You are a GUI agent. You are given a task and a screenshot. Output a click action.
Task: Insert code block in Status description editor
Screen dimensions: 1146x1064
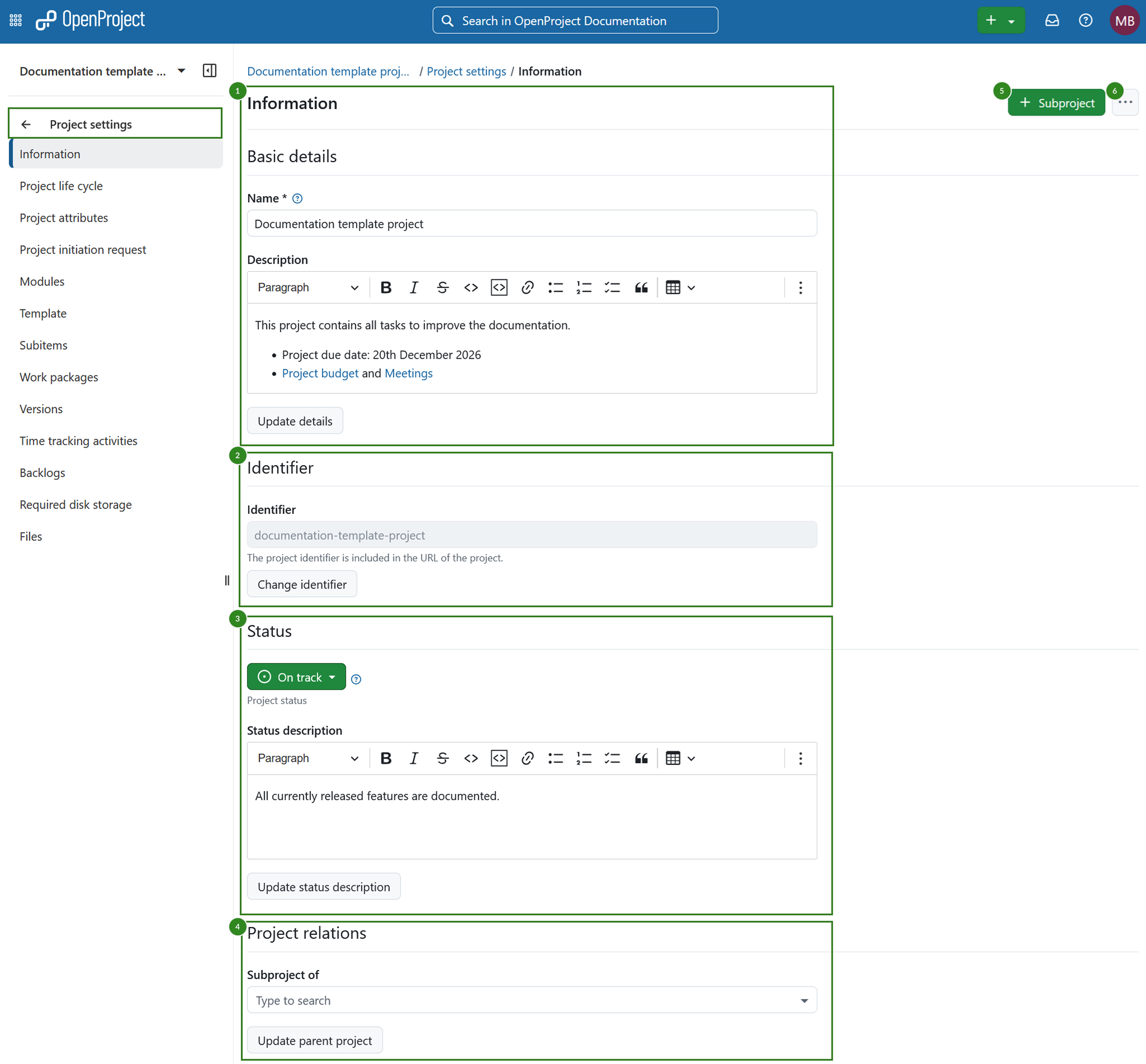tap(498, 758)
